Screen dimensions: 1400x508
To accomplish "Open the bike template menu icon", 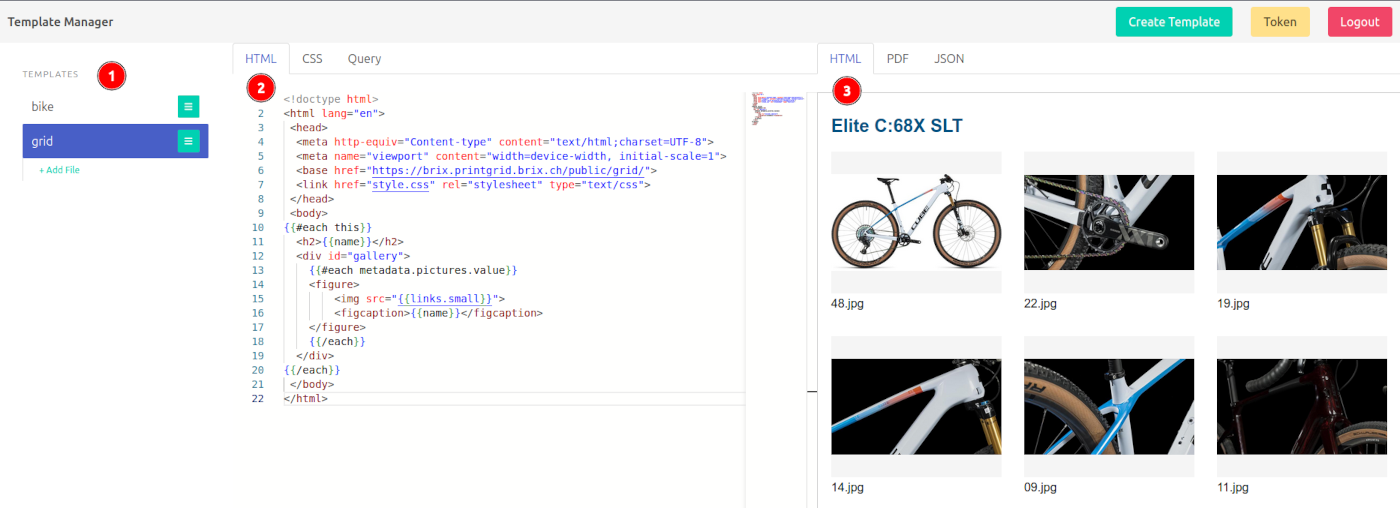I will coord(188,106).
